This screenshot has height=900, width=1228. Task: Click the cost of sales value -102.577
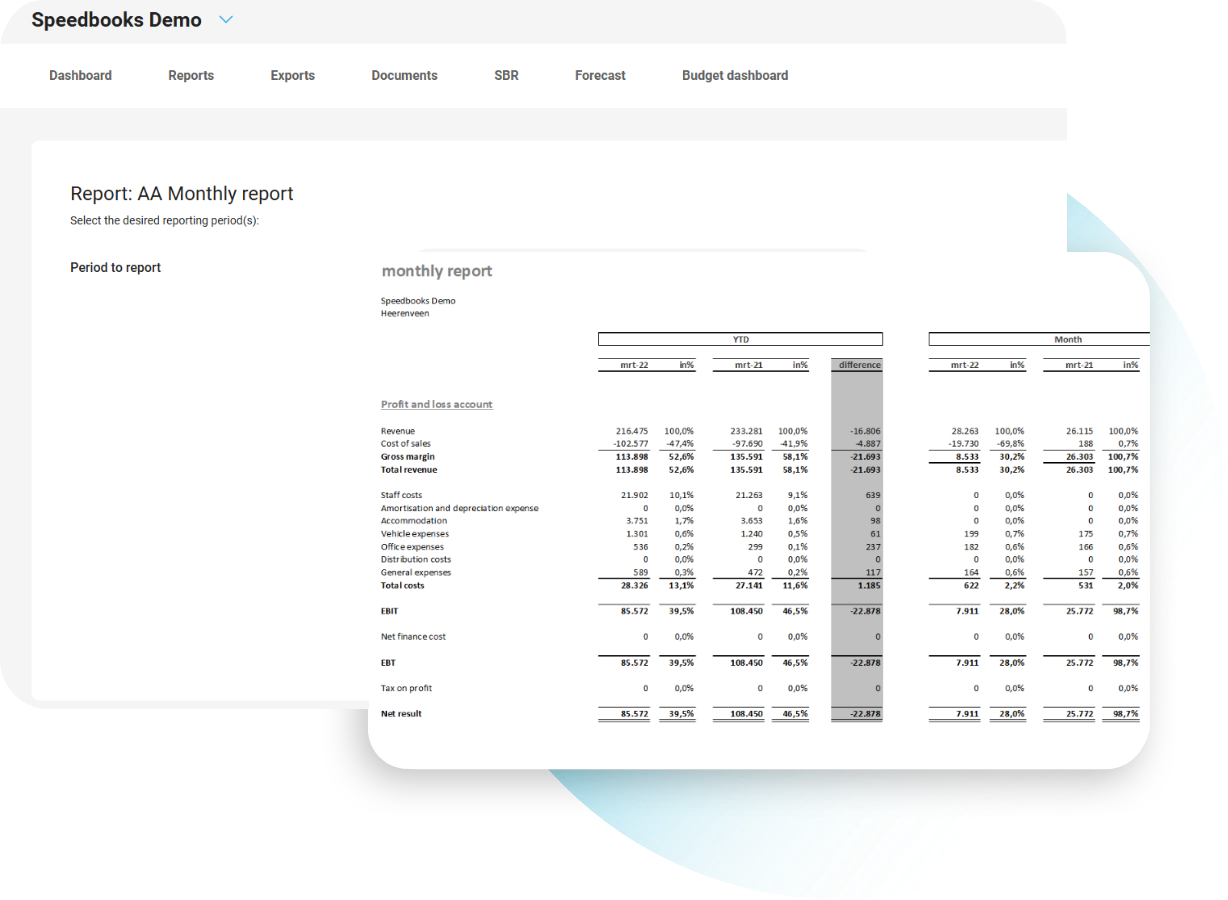point(631,444)
